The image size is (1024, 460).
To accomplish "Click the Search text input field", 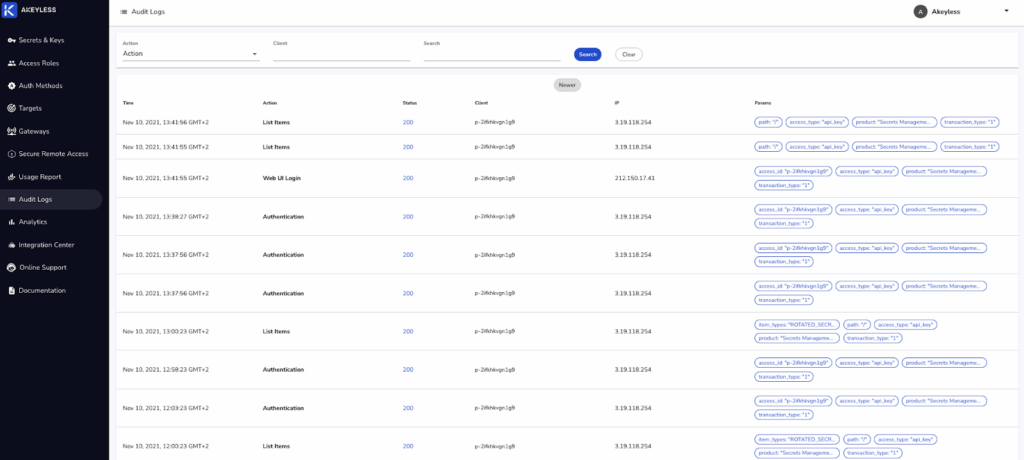I will coord(492,55).
